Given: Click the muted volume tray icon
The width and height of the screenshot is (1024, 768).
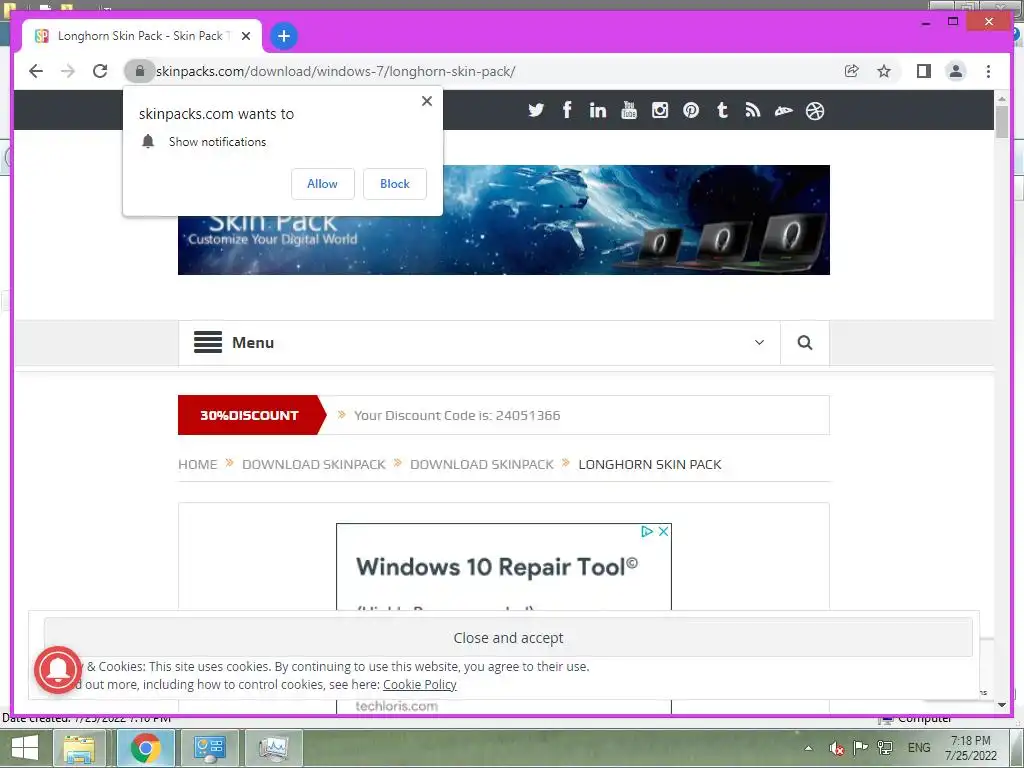Looking at the screenshot, I should (836, 748).
